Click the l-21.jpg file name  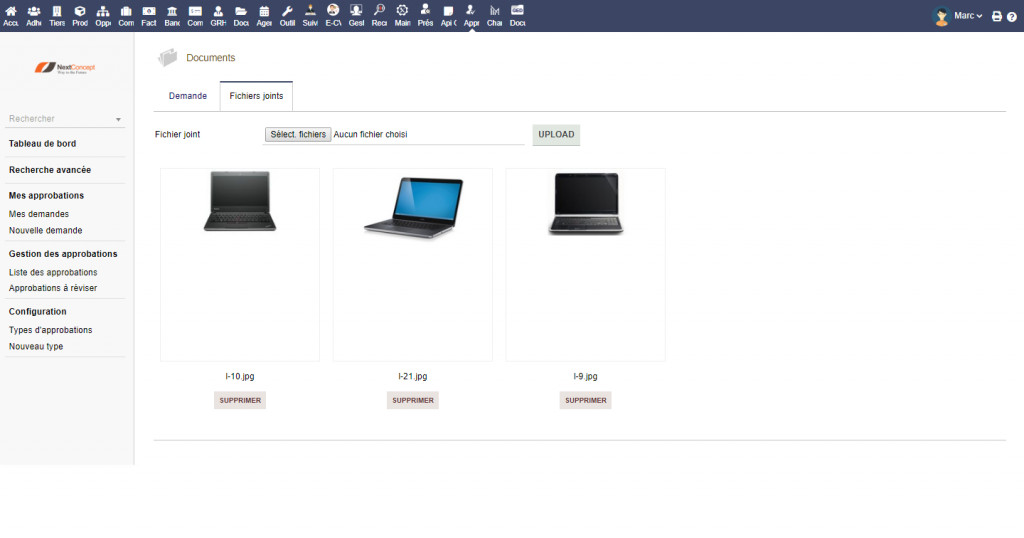coord(413,376)
